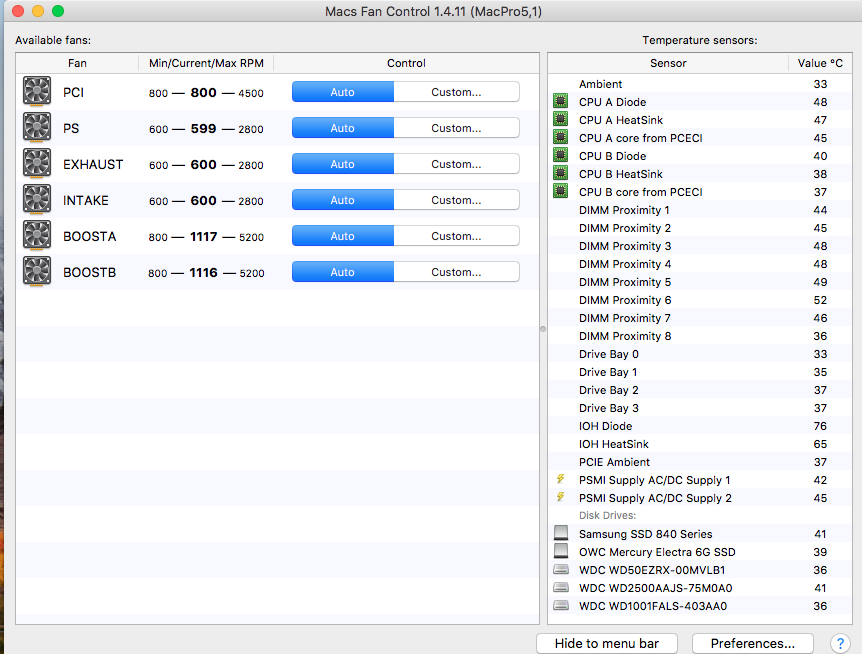The width and height of the screenshot is (862, 654).
Task: Select the Drive Bay 1 row
Action: click(700, 372)
